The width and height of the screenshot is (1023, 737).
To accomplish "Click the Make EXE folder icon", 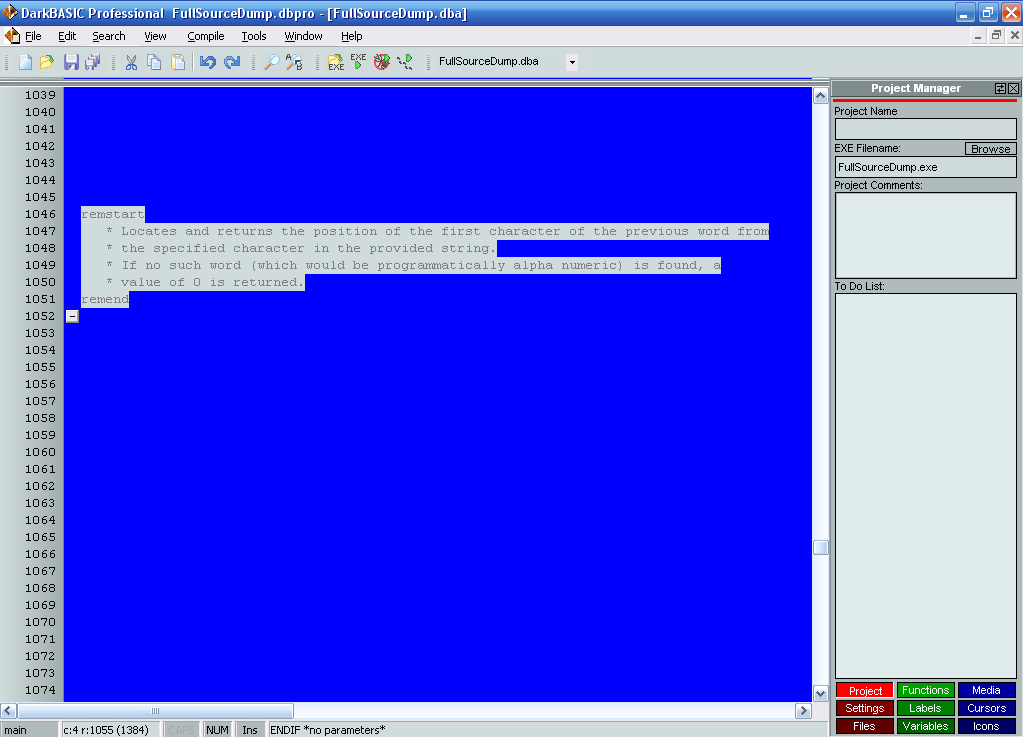I will [x=335, y=62].
